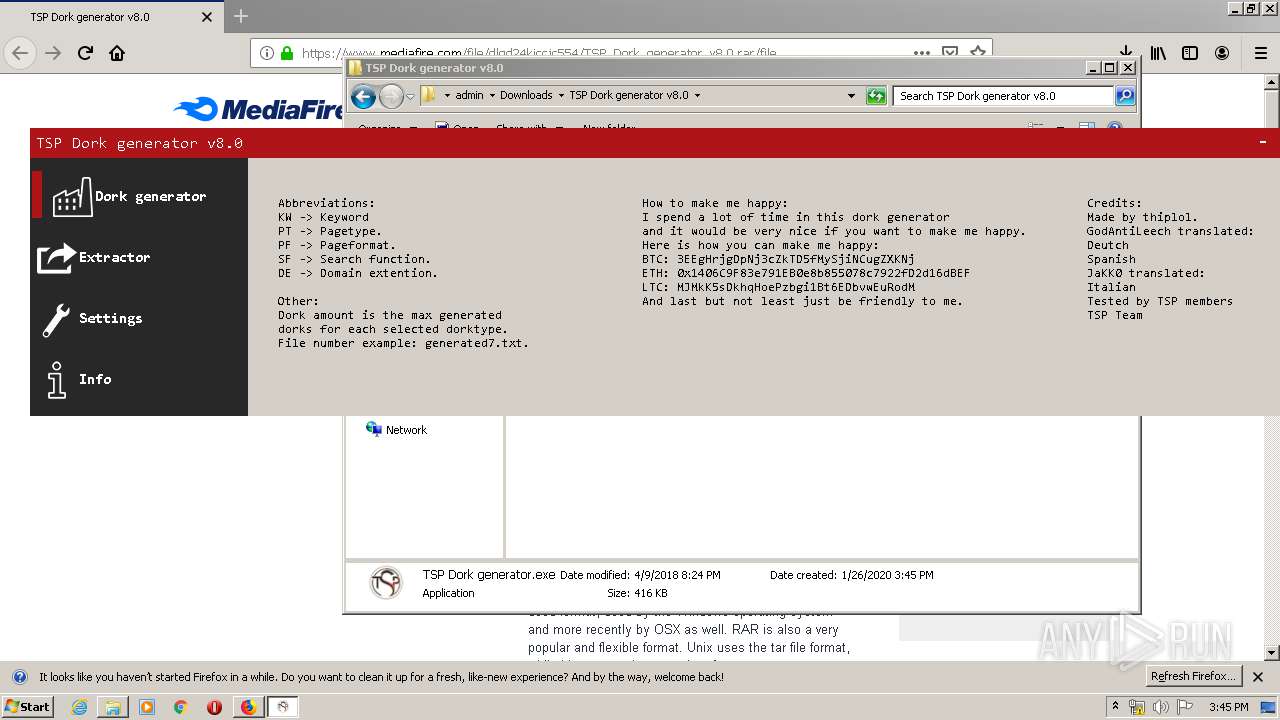Screen dimensions: 1280x720
Task: Click the share-arrow Extractor icon
Action: [x=56, y=258]
